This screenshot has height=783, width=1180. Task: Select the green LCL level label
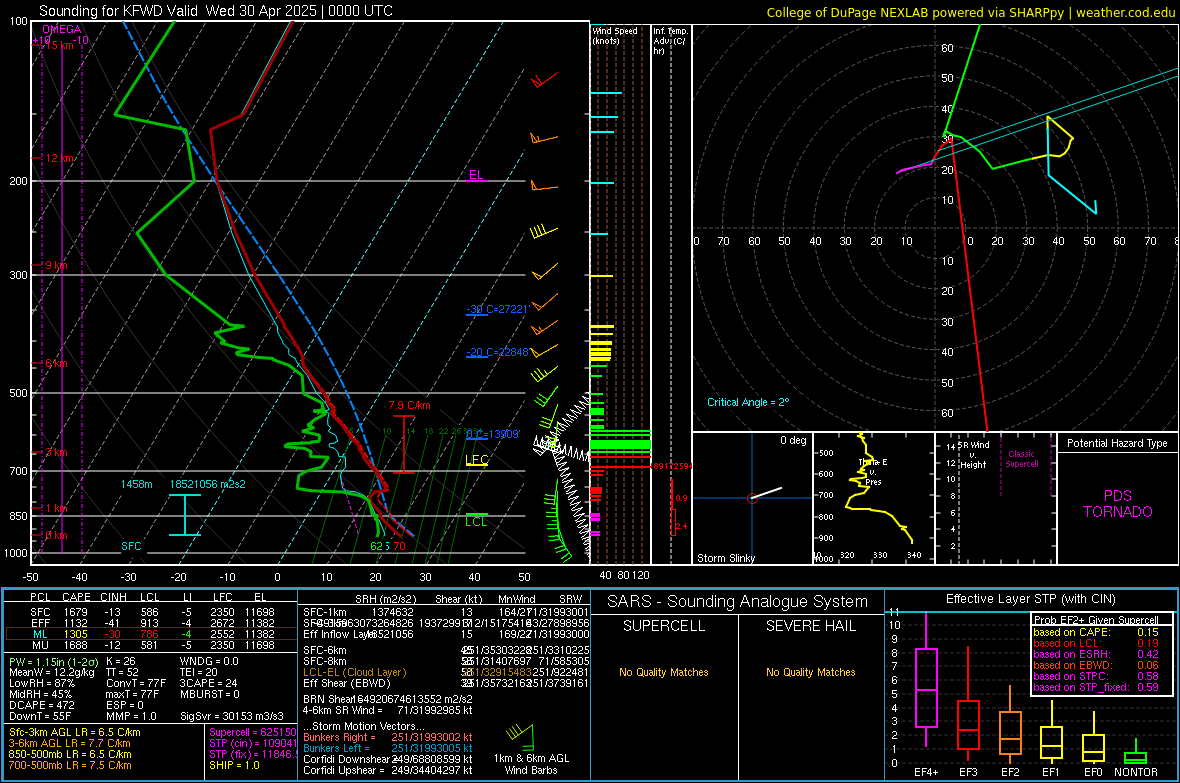(476, 521)
